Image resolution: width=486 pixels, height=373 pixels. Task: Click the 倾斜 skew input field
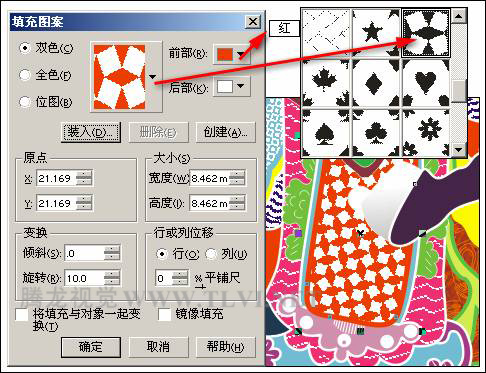click(x=84, y=254)
